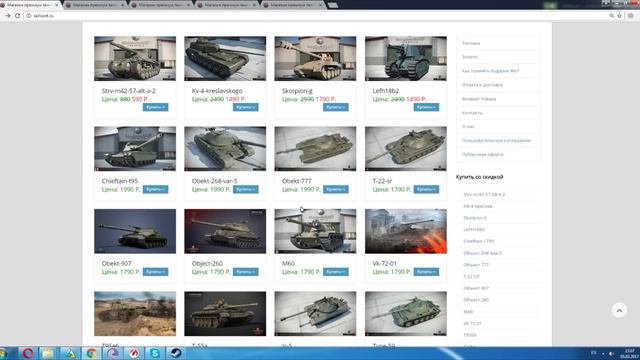Buy the T-22-sr tank

tap(426, 189)
